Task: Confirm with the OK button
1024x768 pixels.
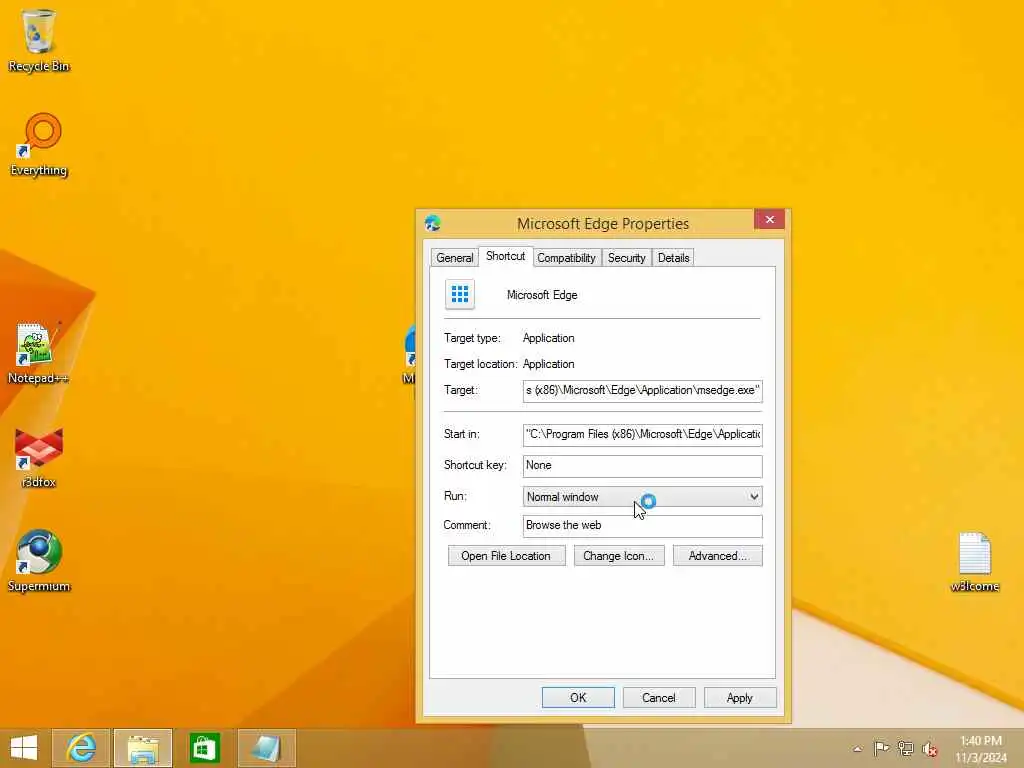Action: point(578,697)
